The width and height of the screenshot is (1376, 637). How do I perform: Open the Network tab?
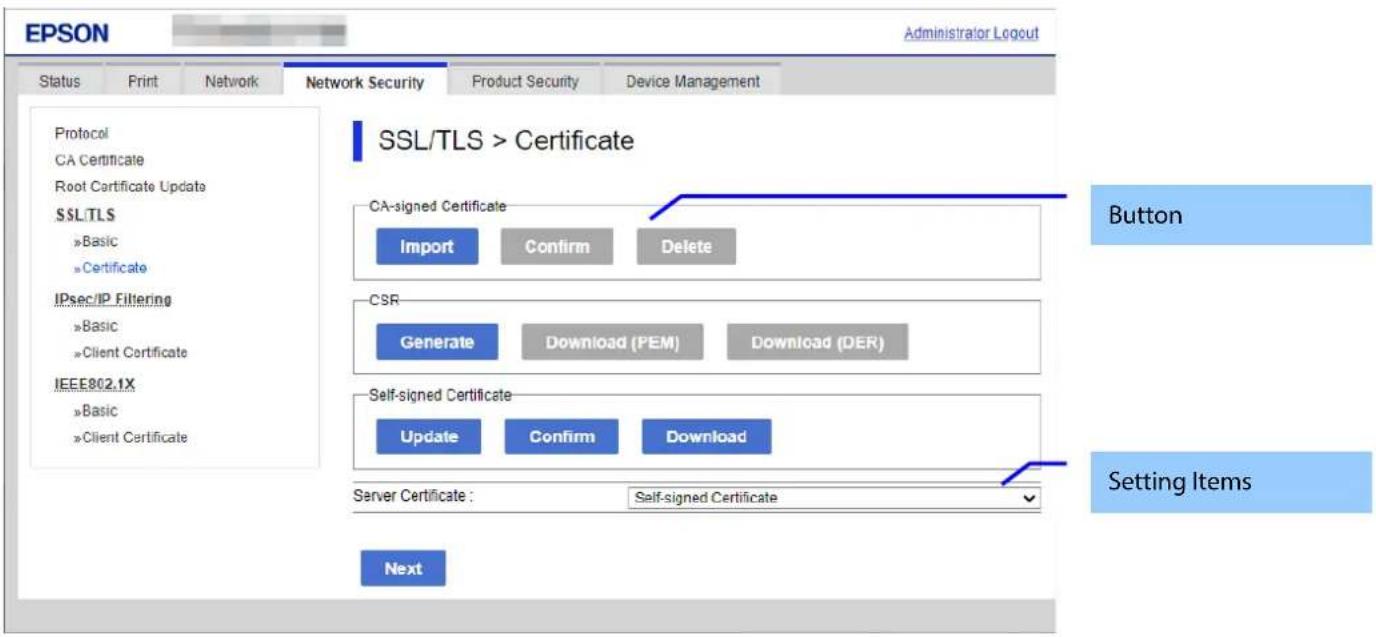click(x=231, y=82)
